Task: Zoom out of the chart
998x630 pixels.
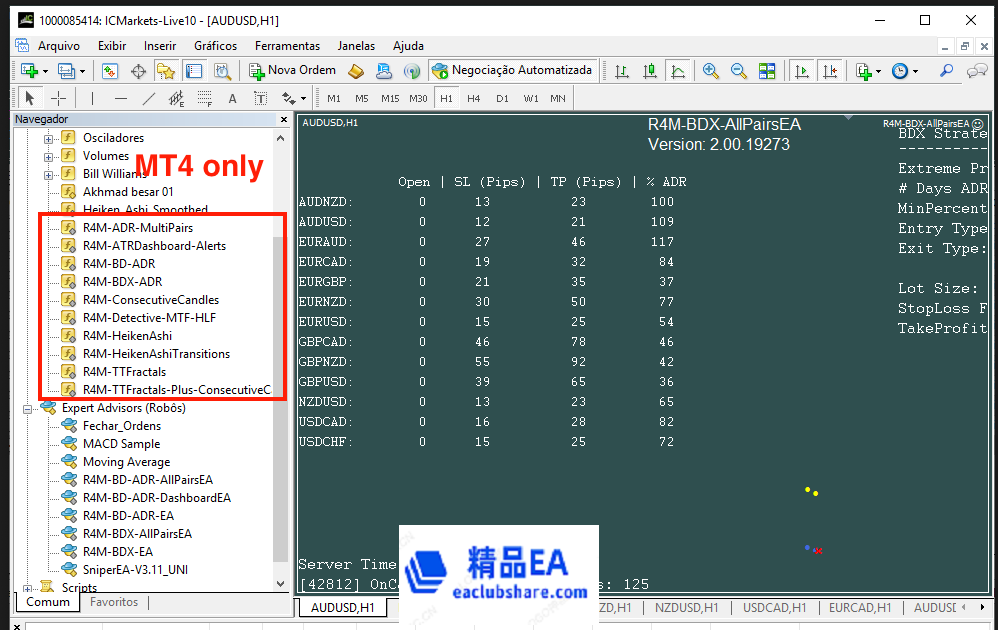Action: [738, 71]
